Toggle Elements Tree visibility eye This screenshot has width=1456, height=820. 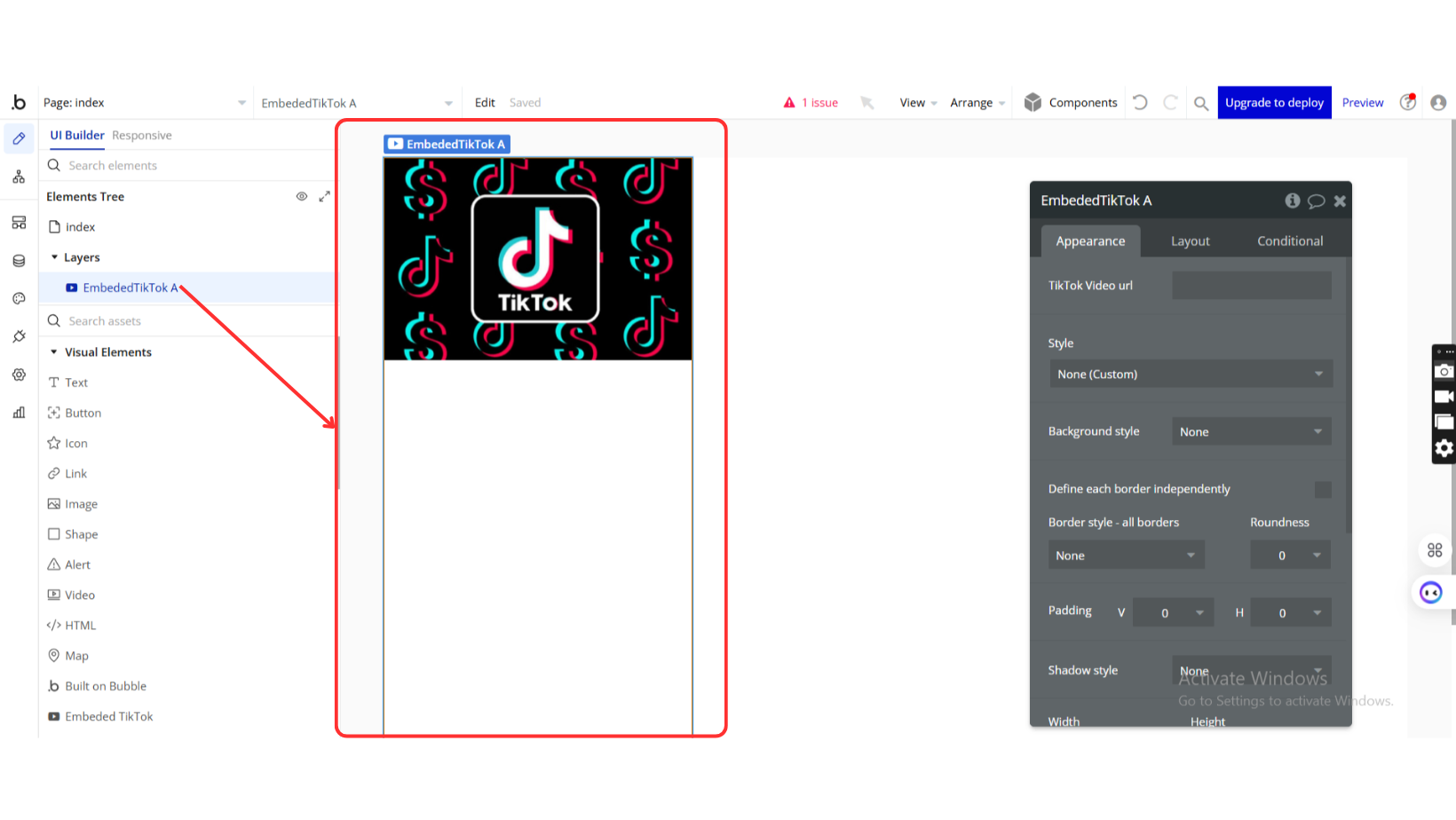pyautogui.click(x=302, y=196)
